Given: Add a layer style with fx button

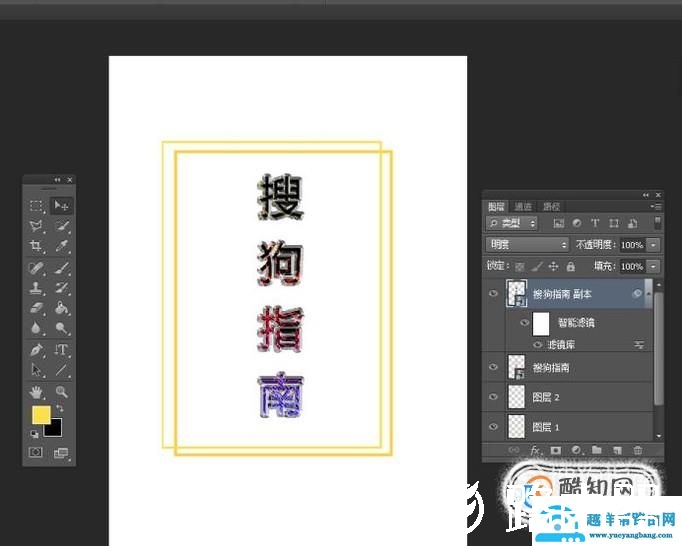Looking at the screenshot, I should (x=535, y=450).
